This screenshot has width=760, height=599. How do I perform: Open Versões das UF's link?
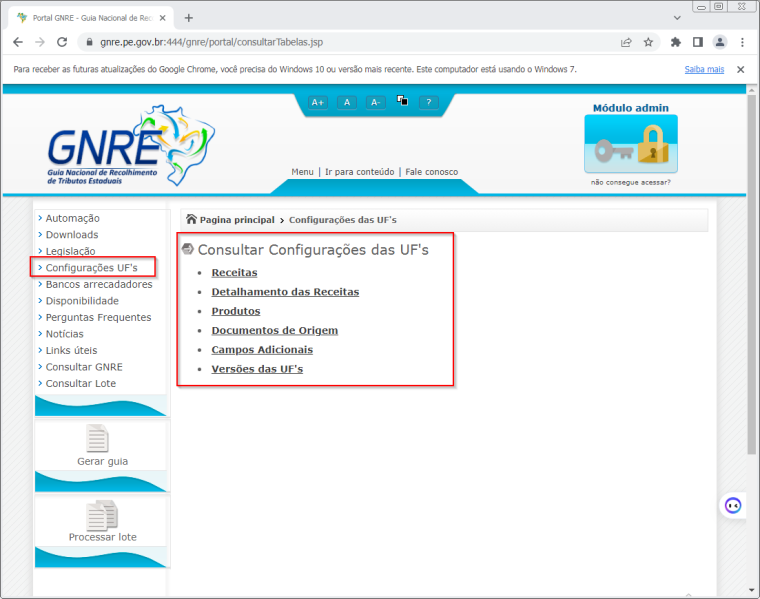click(x=257, y=369)
